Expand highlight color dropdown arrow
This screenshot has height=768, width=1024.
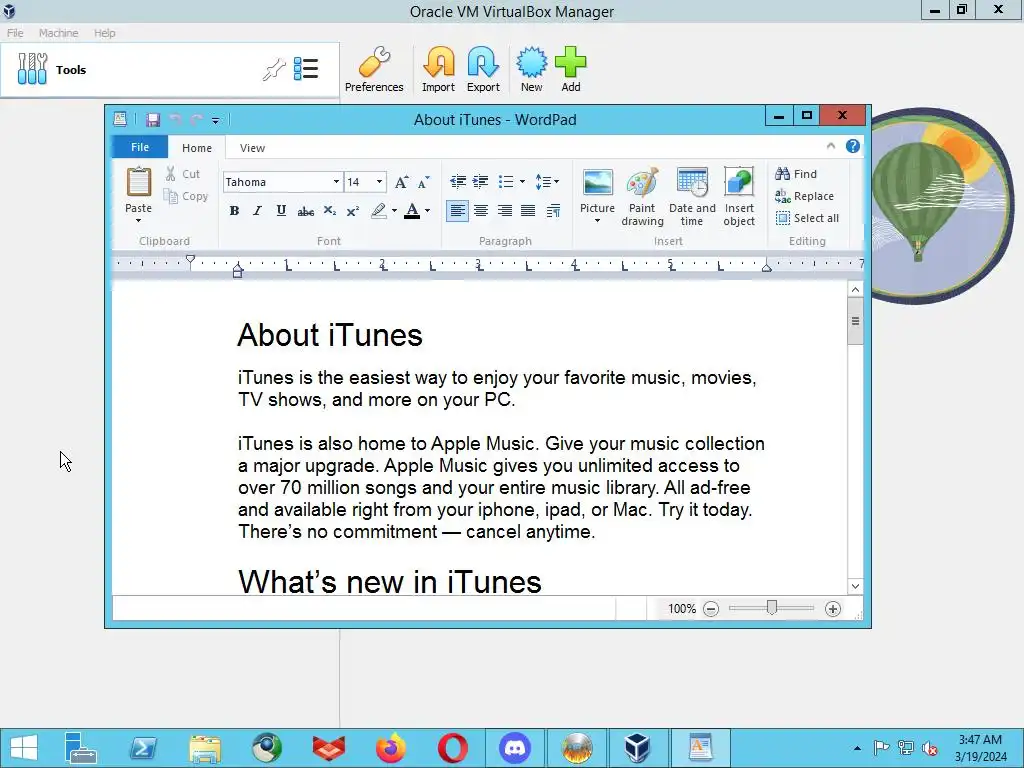pyautogui.click(x=394, y=210)
